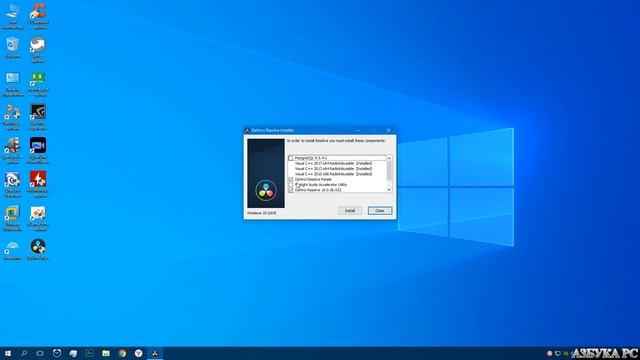Select the Visual C++ 2010 x86 Redistributable row

(333, 174)
